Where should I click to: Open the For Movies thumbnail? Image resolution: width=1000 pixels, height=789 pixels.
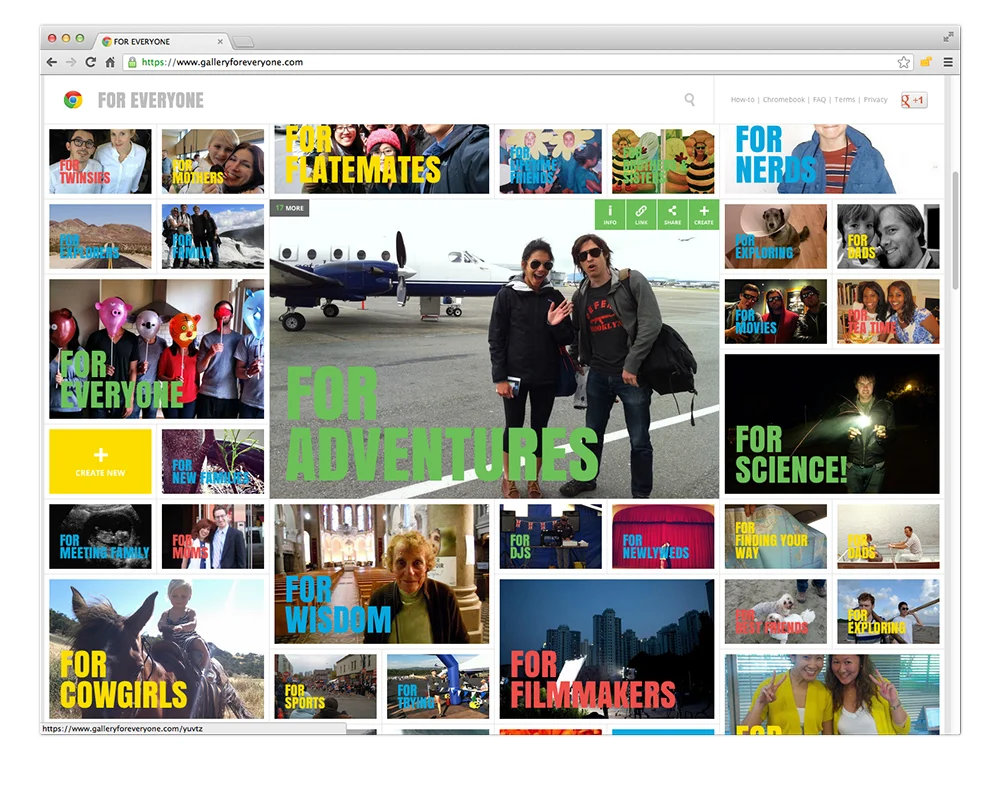(x=776, y=311)
